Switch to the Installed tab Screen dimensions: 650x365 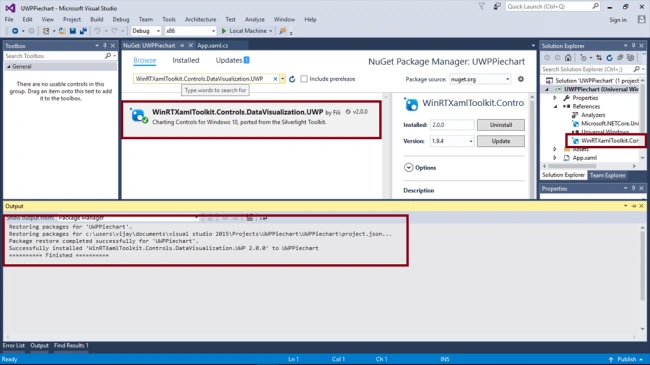(x=186, y=60)
